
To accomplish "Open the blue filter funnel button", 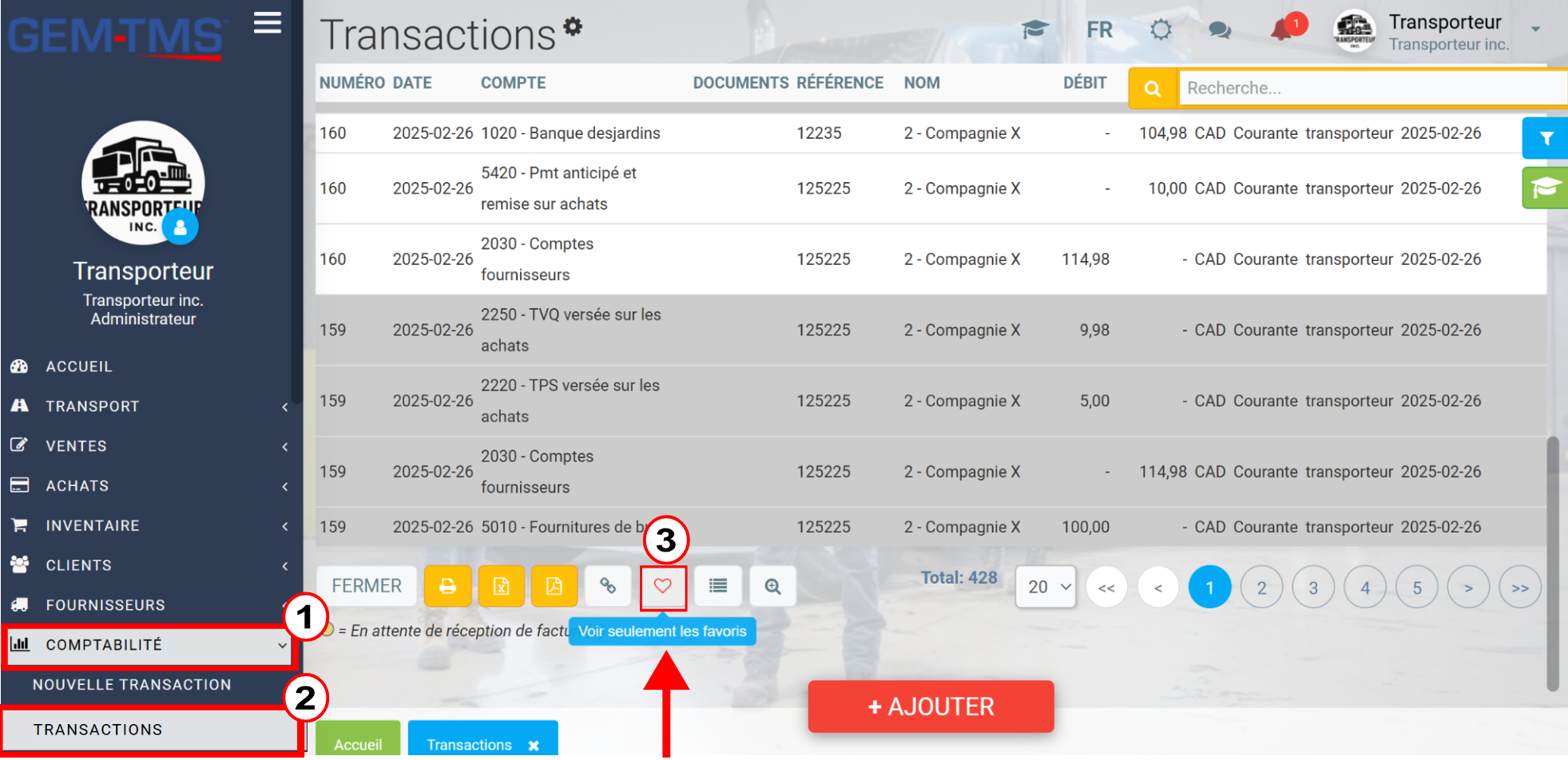I will pos(1546,138).
